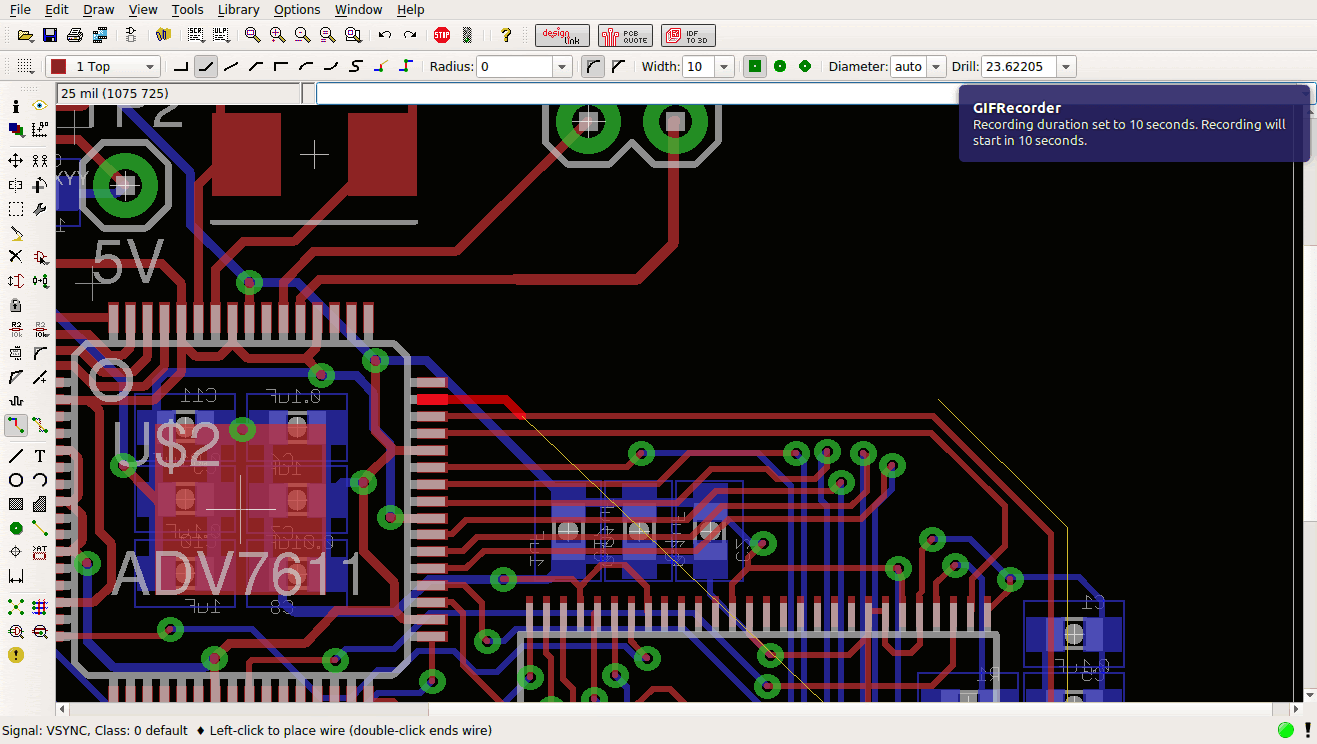
Task: Click the Print icon in toolbar
Action: [x=75, y=35]
